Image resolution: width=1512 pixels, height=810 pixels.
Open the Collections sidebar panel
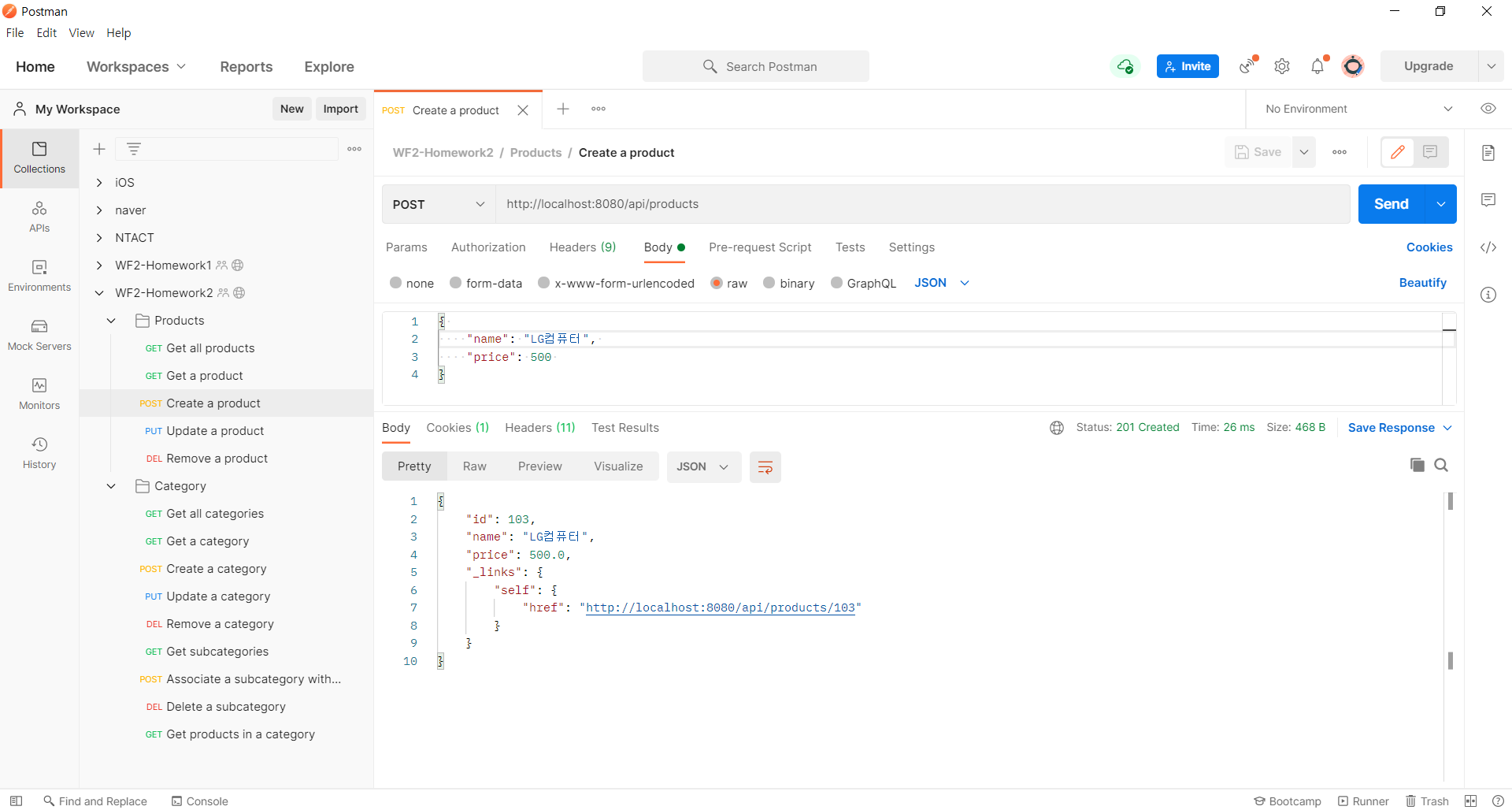(x=39, y=158)
